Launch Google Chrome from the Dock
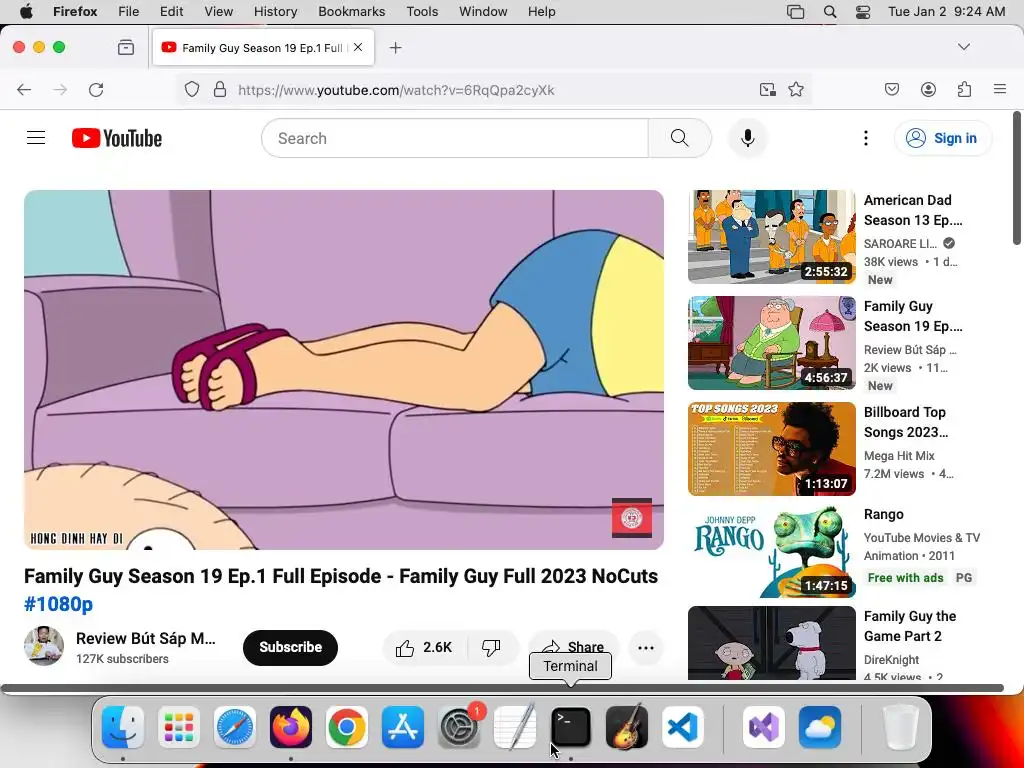This screenshot has width=1024, height=768. [347, 727]
